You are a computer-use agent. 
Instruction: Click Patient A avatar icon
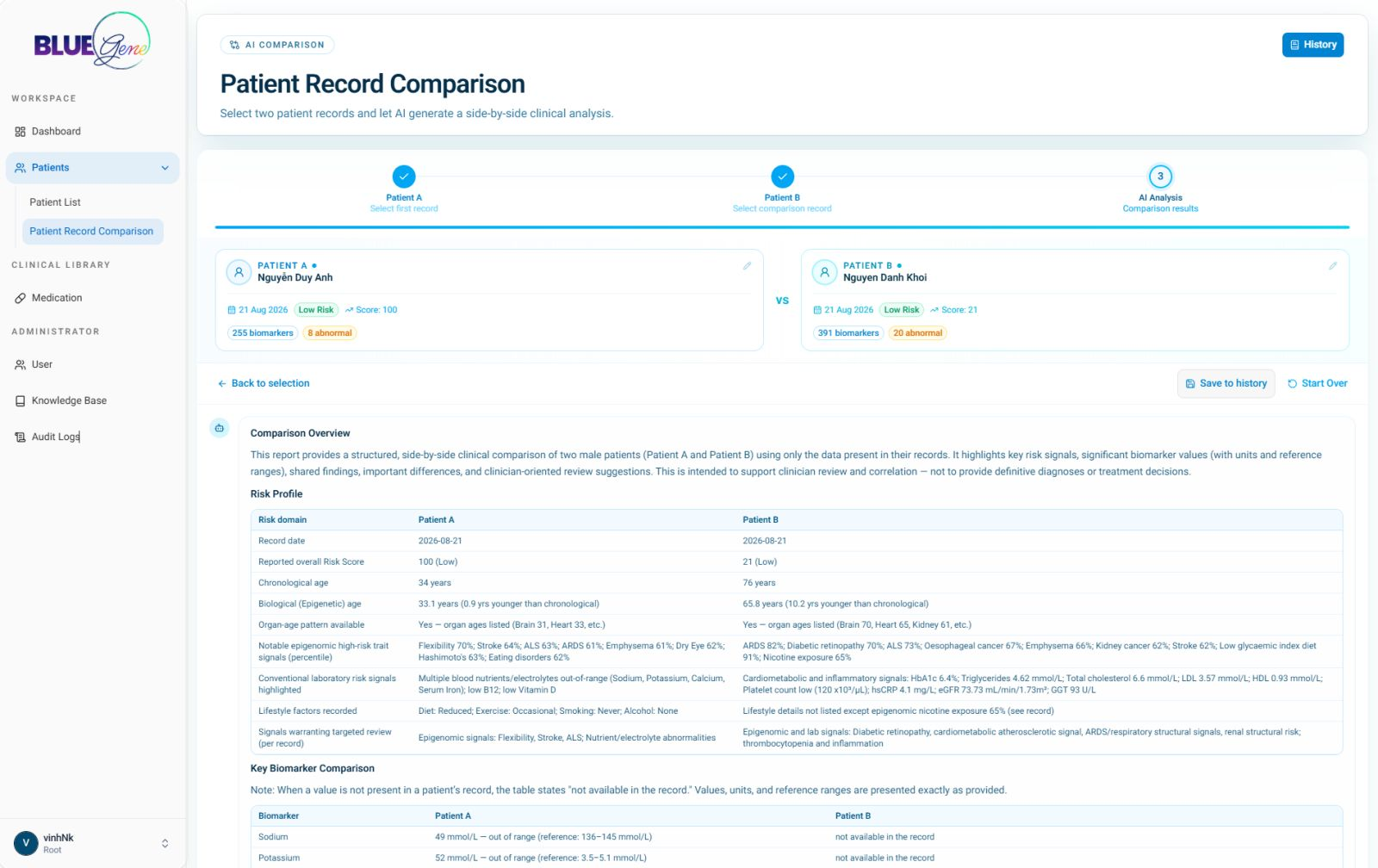(x=239, y=272)
